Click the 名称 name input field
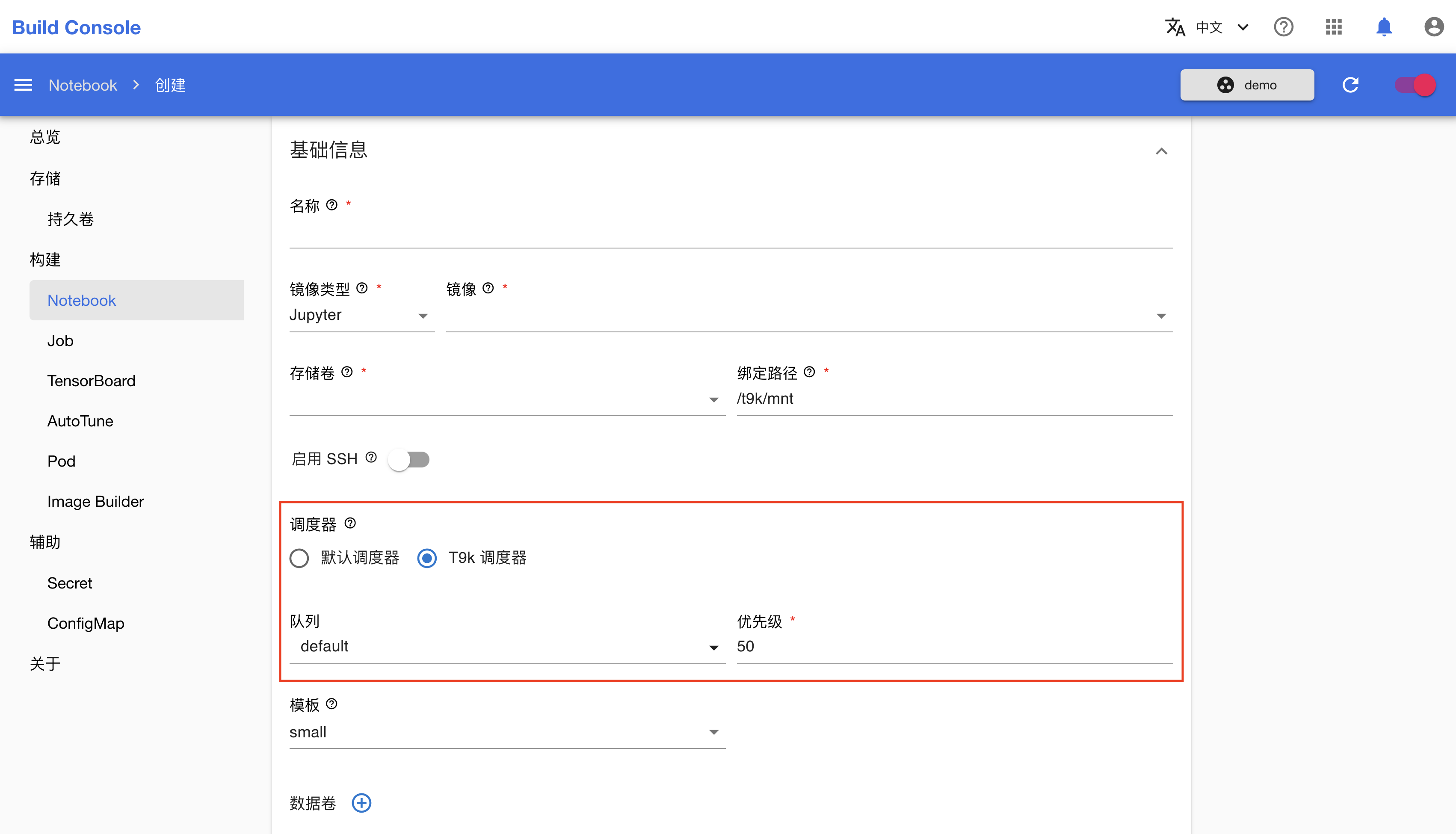The image size is (1456, 834). click(x=731, y=233)
